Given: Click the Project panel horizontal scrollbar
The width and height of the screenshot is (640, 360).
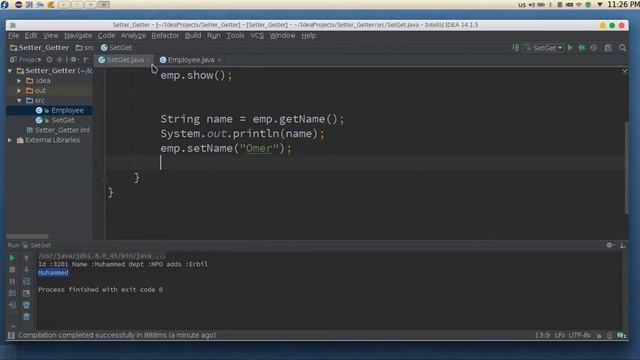Looking at the screenshot, I should pyautogui.click(x=28, y=236).
